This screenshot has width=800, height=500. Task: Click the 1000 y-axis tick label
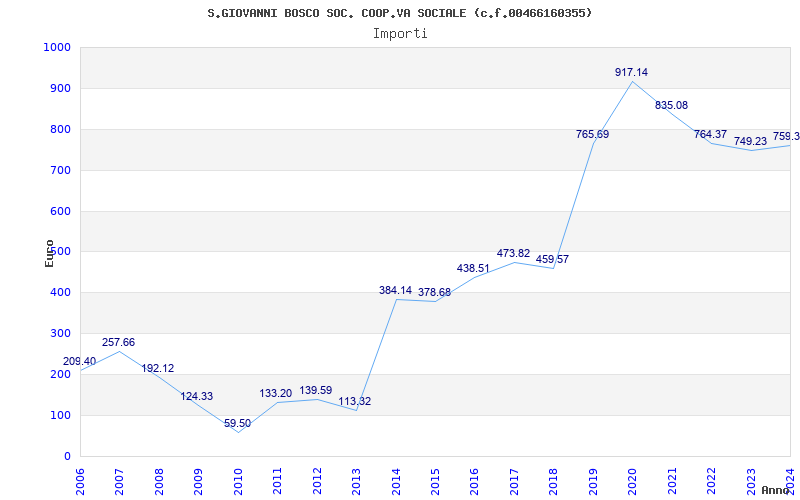[57, 47]
